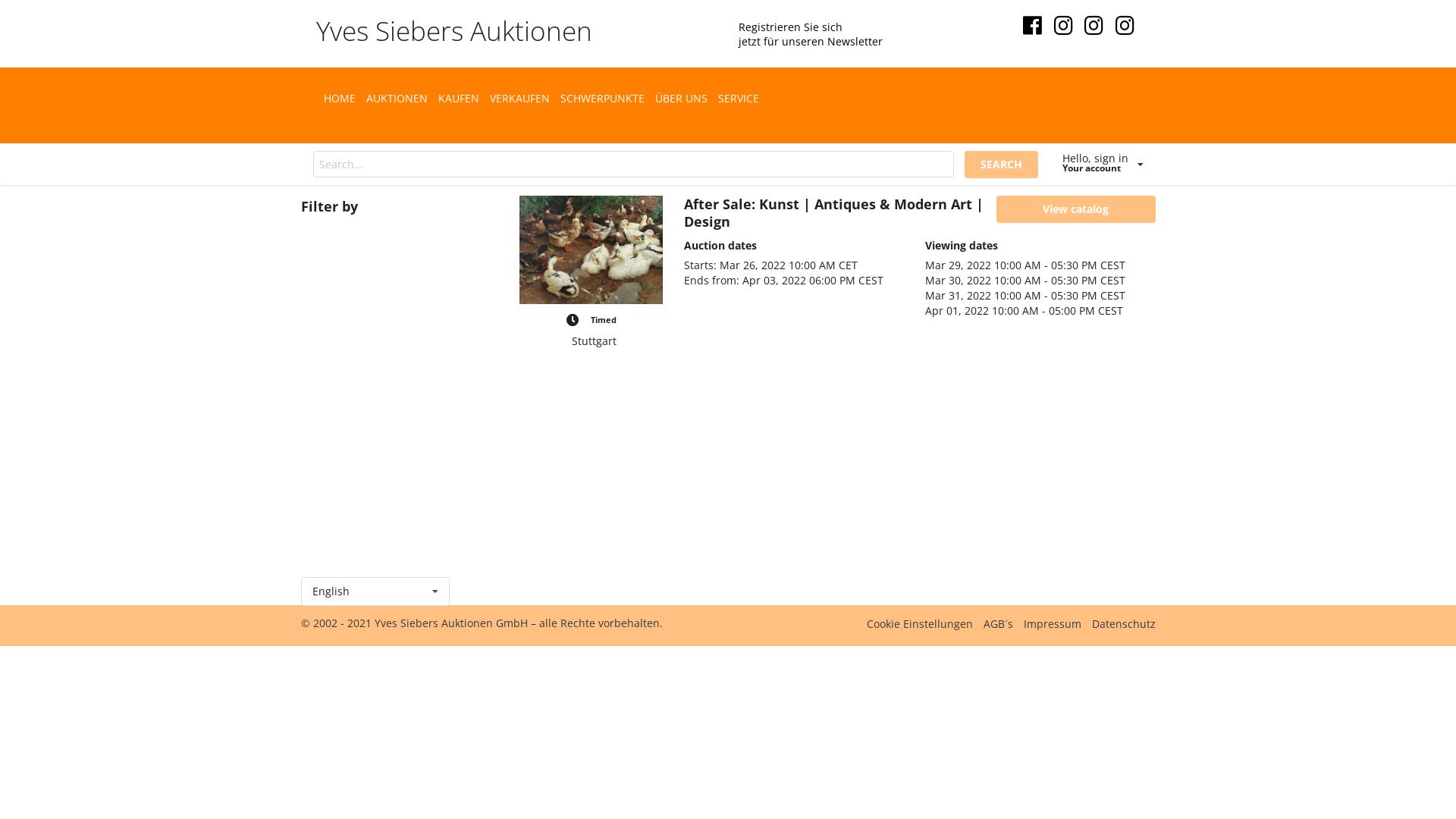The width and height of the screenshot is (1456, 819).
Task: Click the second Instagram icon
Action: click(x=1094, y=25)
